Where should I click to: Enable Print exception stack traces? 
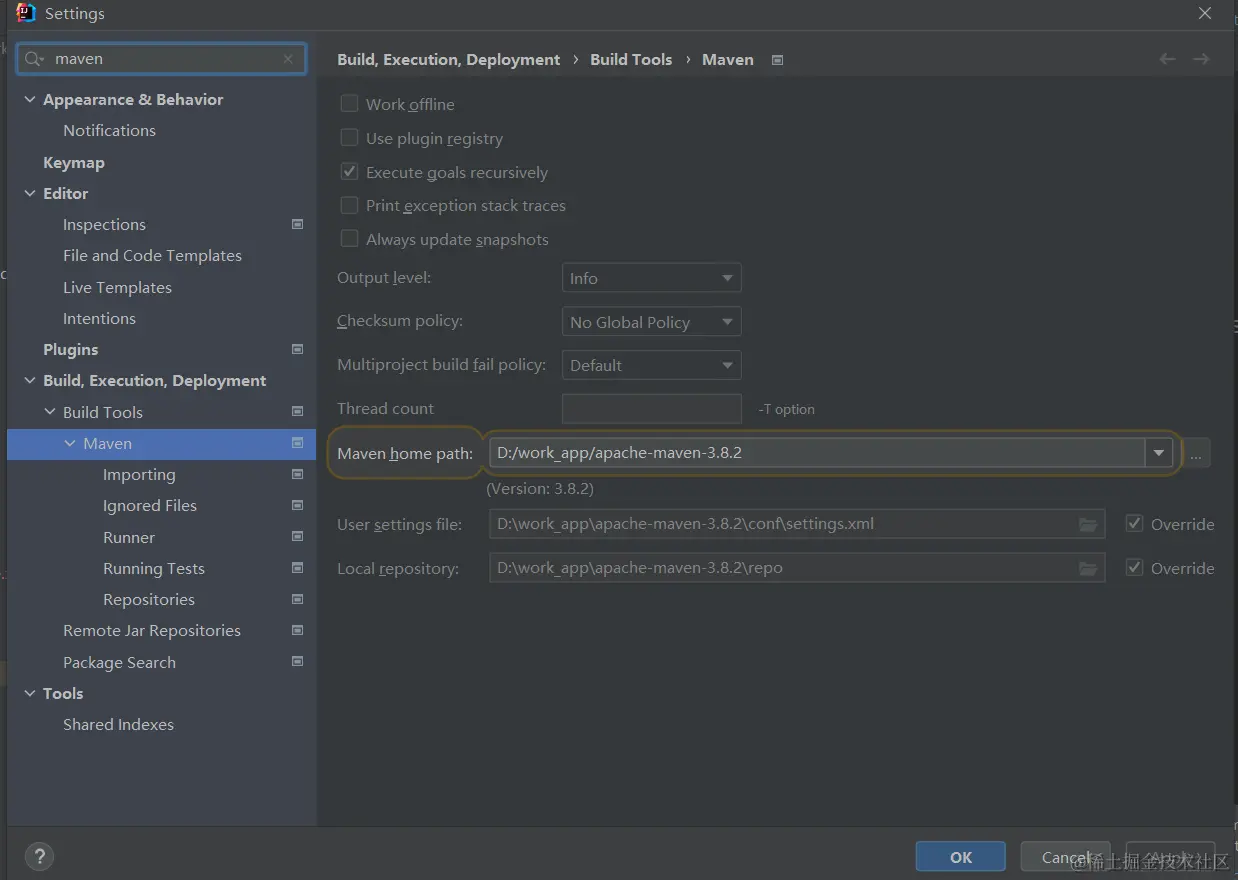pyautogui.click(x=349, y=205)
